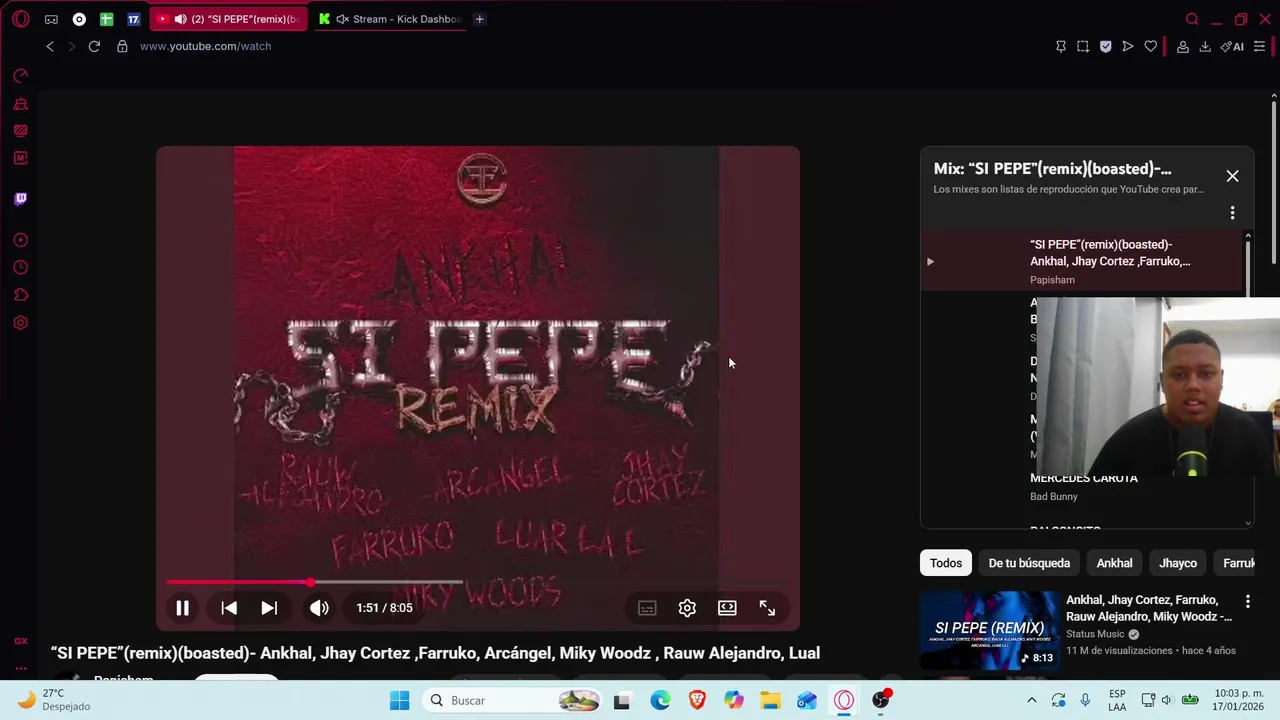
Task: Toggle video subtitles/captions button
Action: pyautogui.click(x=647, y=608)
